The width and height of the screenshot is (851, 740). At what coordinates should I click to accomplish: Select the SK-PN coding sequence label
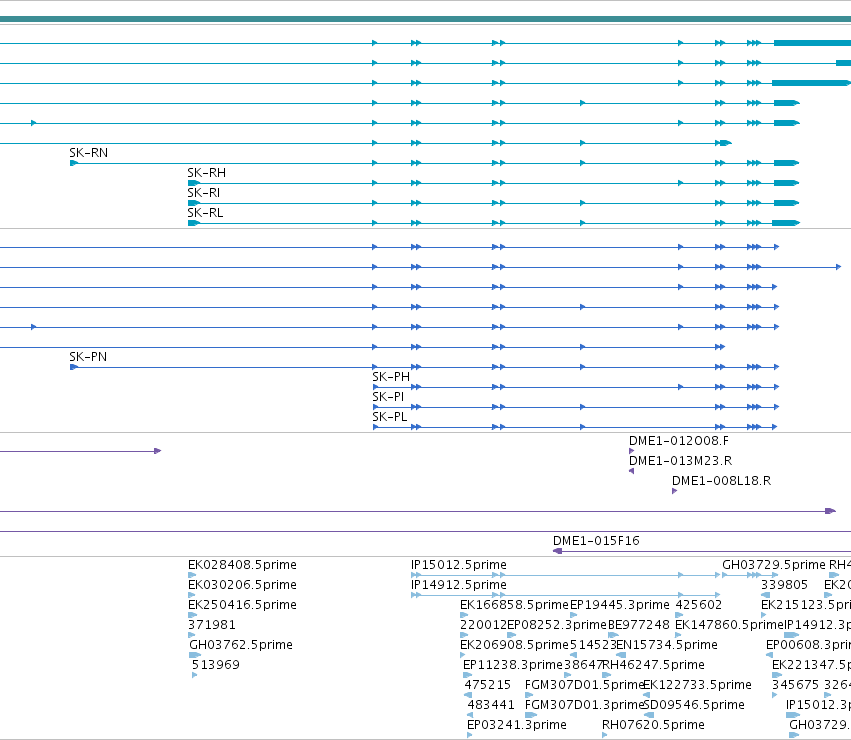click(x=88, y=357)
